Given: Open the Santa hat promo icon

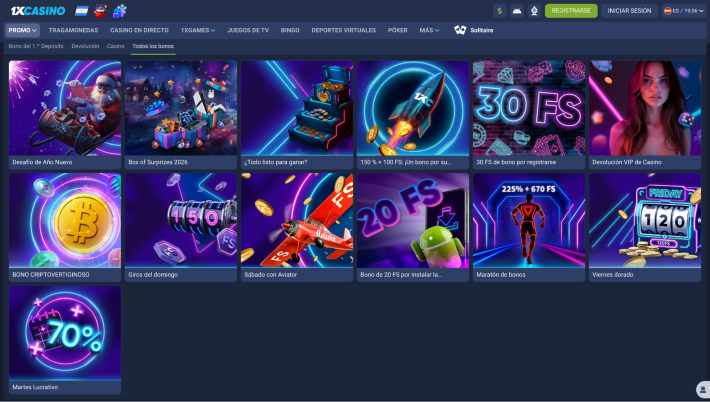Looking at the screenshot, I should click(100, 10).
